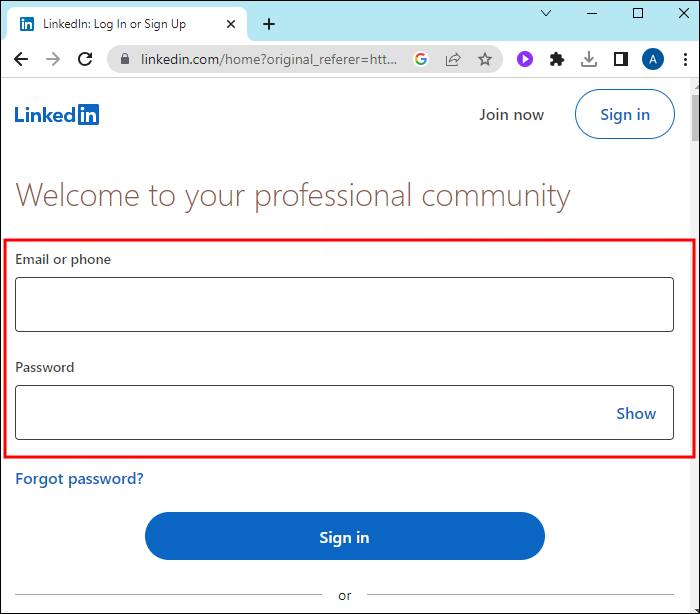Image resolution: width=700 pixels, height=614 pixels.
Task: Select the LinkedIn Log In tab
Action: point(120,24)
